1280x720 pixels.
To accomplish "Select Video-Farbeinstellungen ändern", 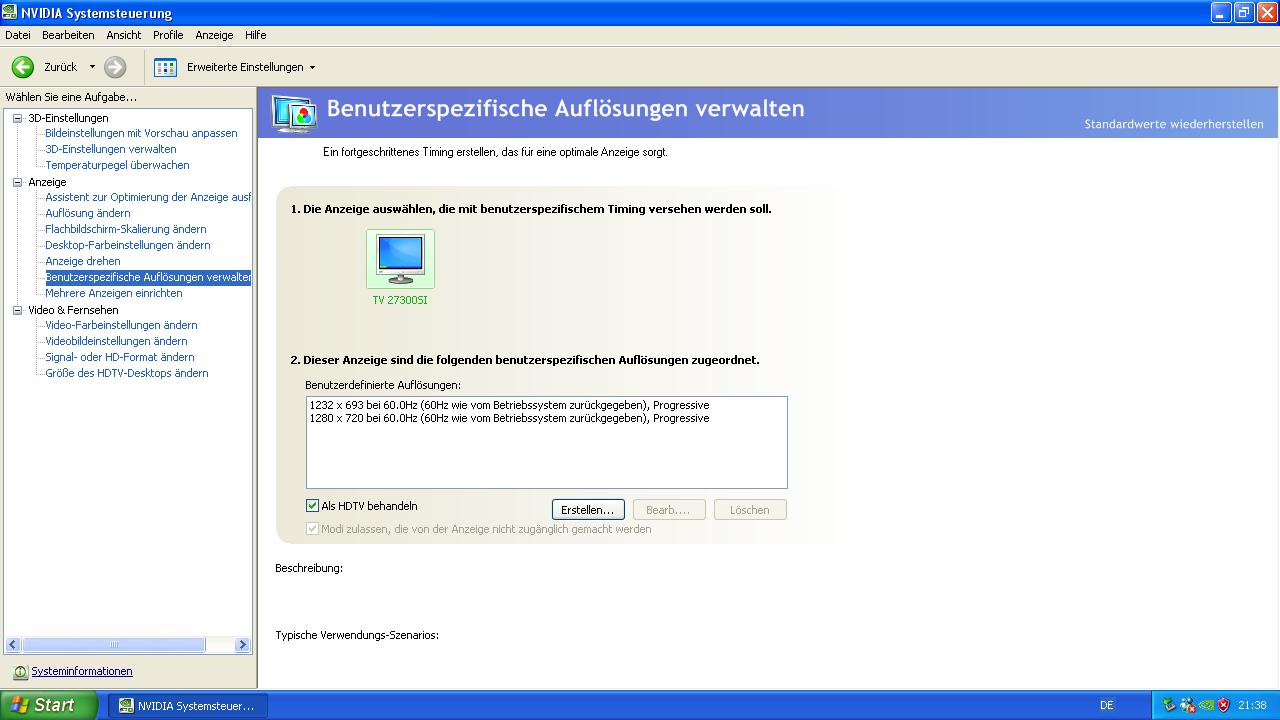I will [x=121, y=325].
